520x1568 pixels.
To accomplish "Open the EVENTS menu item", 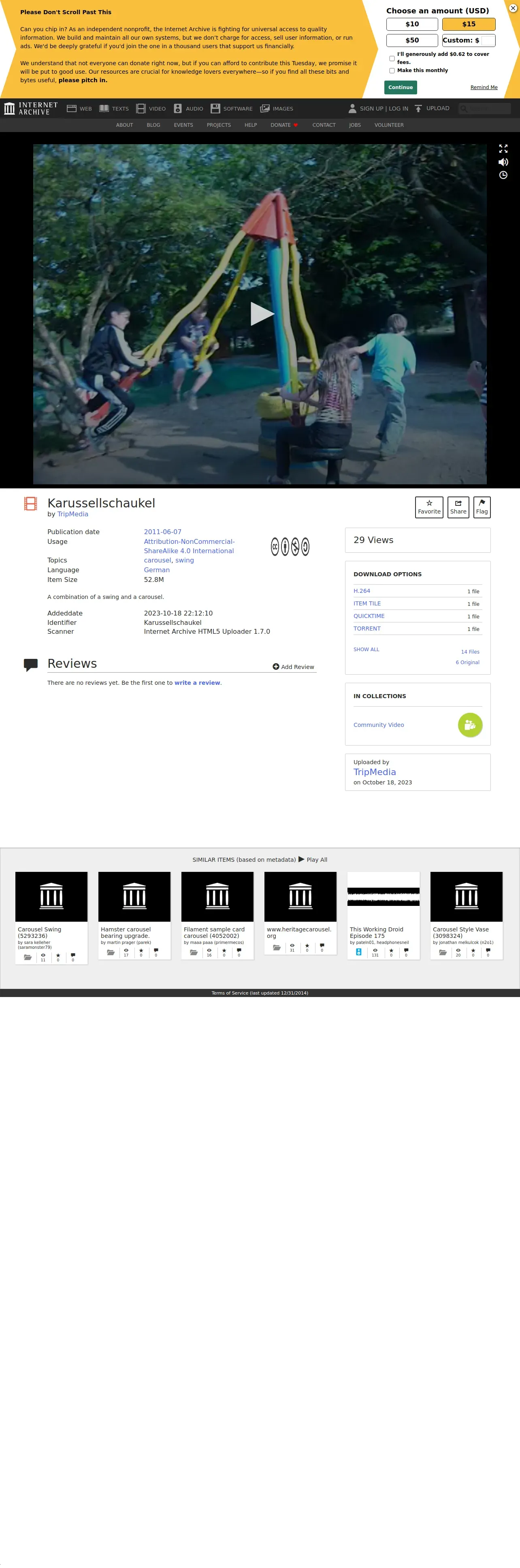I will (183, 126).
